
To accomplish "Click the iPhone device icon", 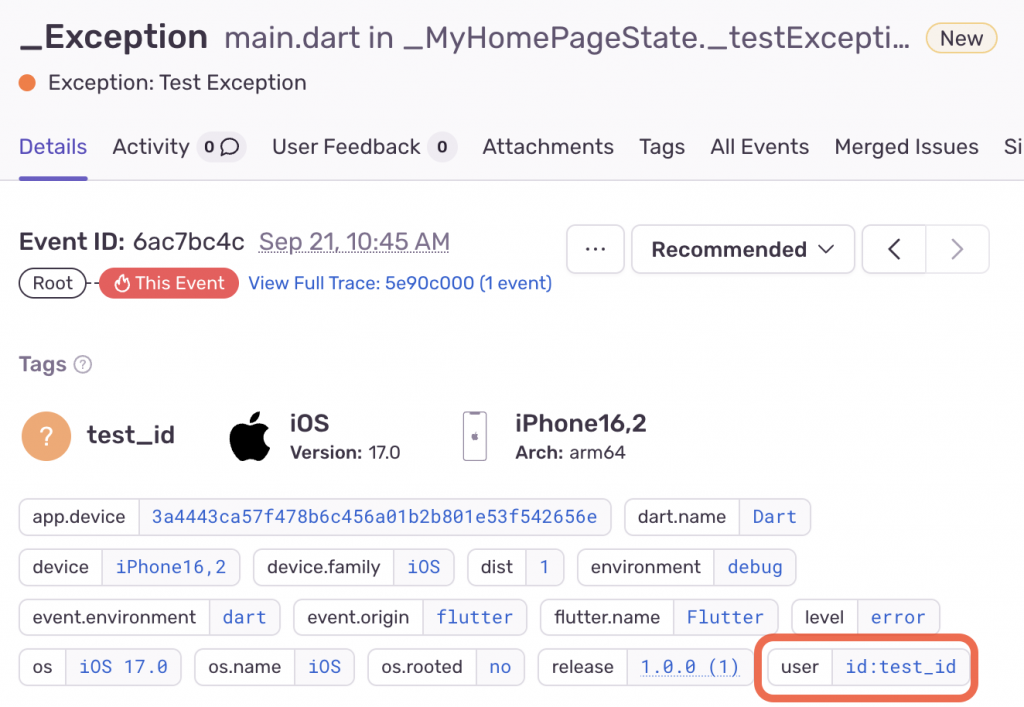I will [x=475, y=436].
